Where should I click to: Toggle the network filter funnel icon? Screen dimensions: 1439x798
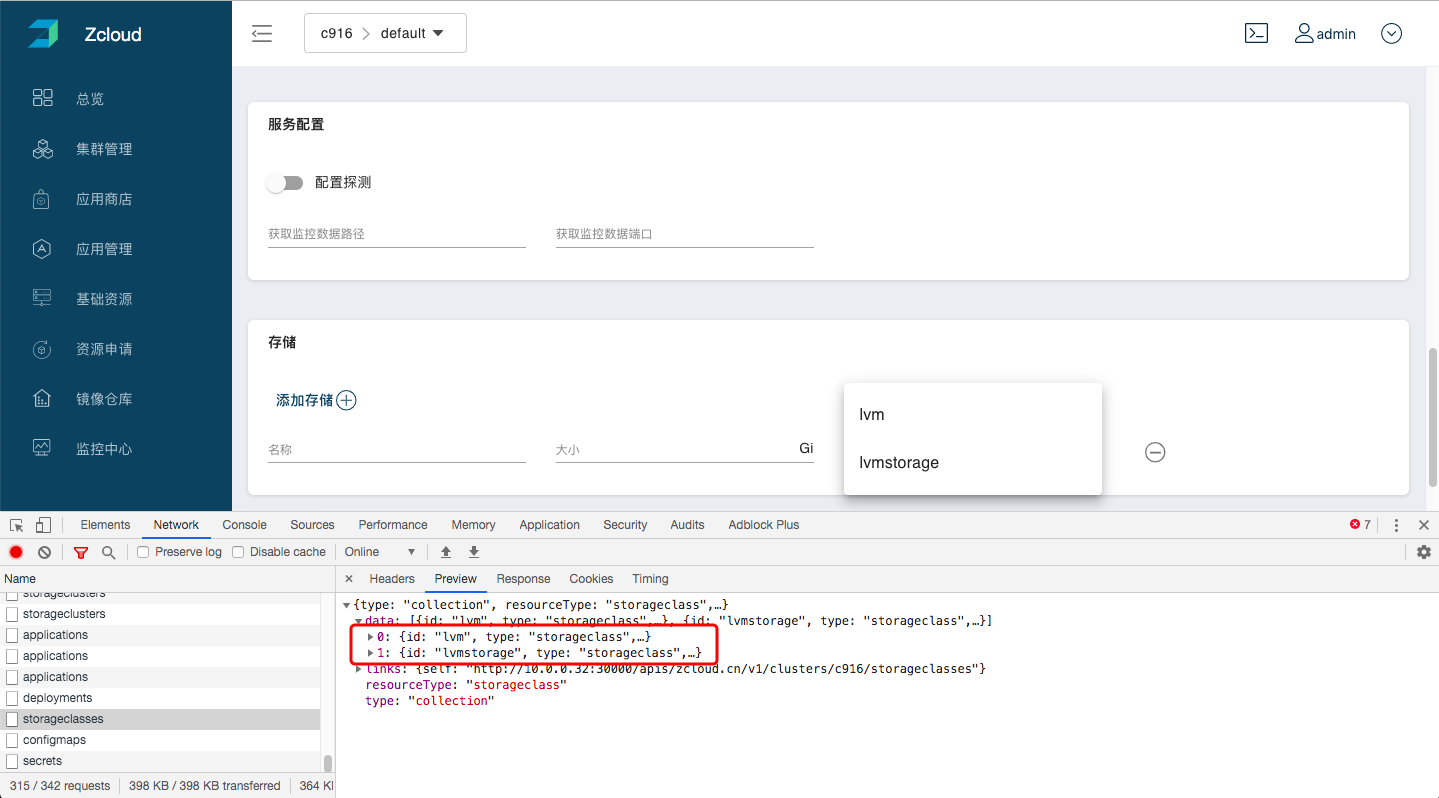tap(81, 552)
